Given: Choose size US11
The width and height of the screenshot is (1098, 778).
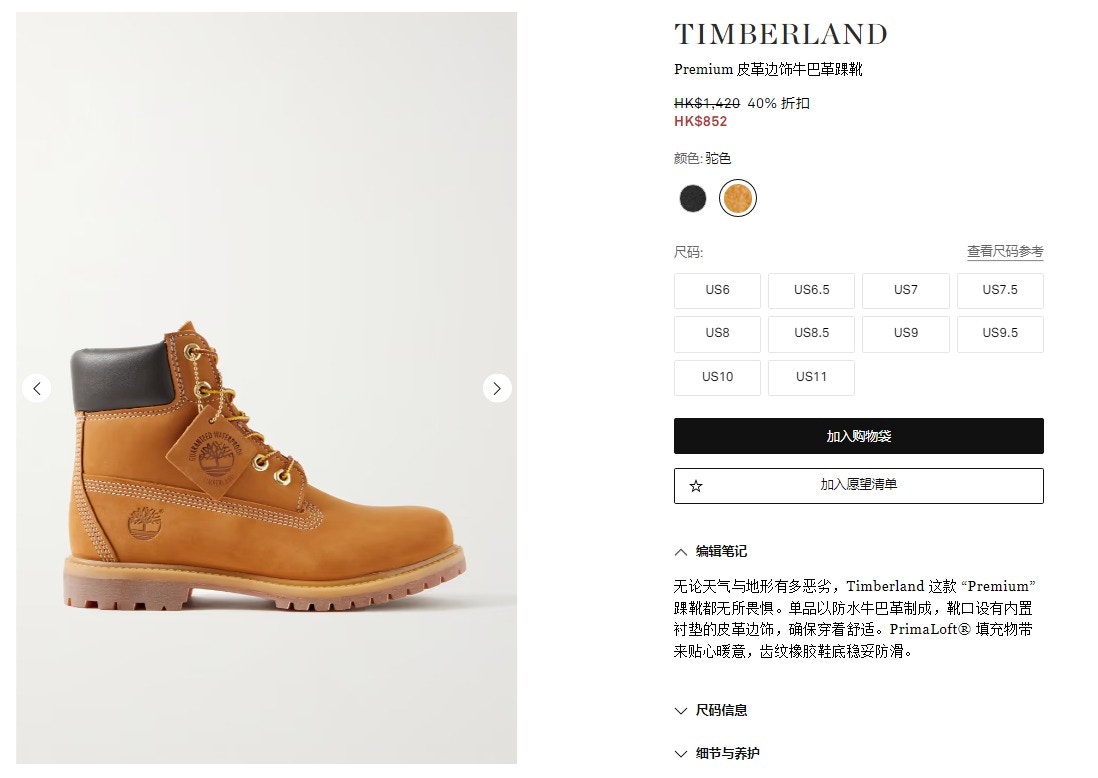Looking at the screenshot, I should [x=811, y=378].
